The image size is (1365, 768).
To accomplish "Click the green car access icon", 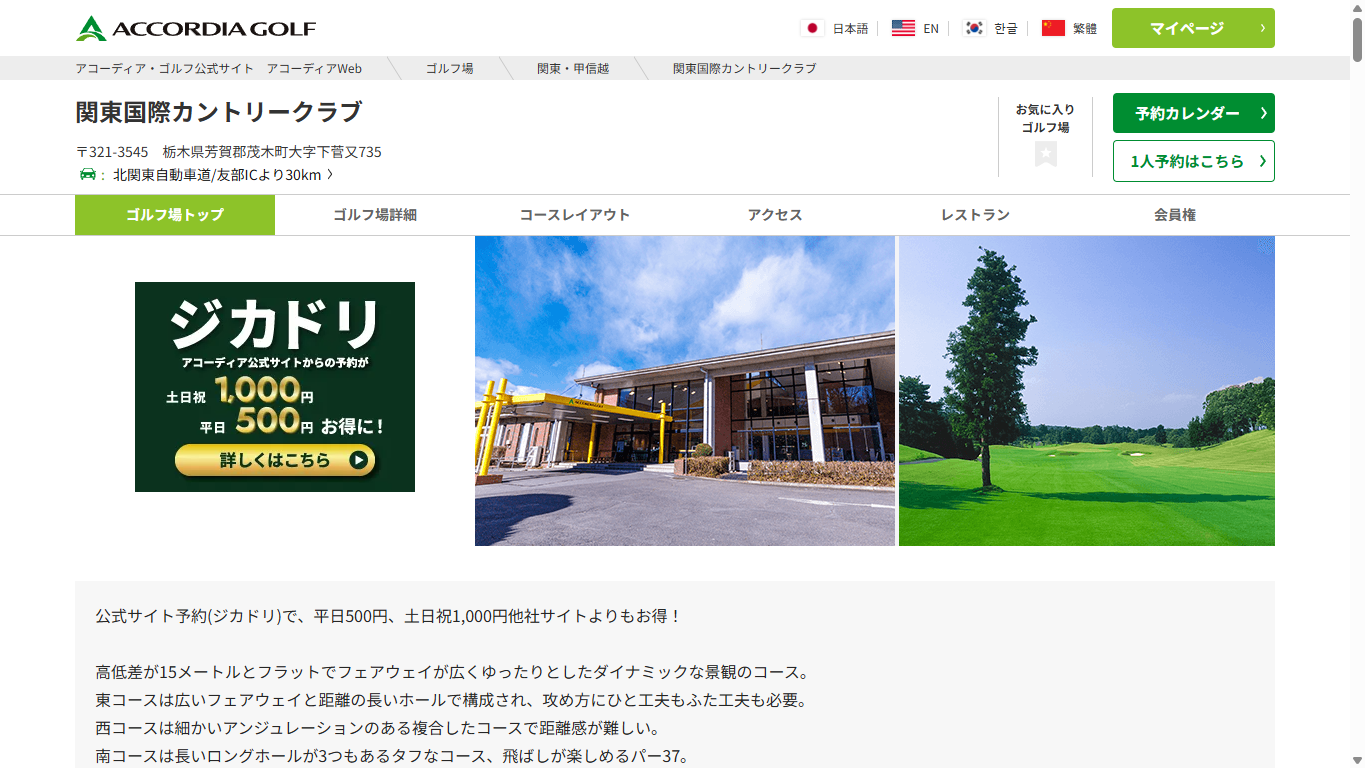I will (x=88, y=175).
